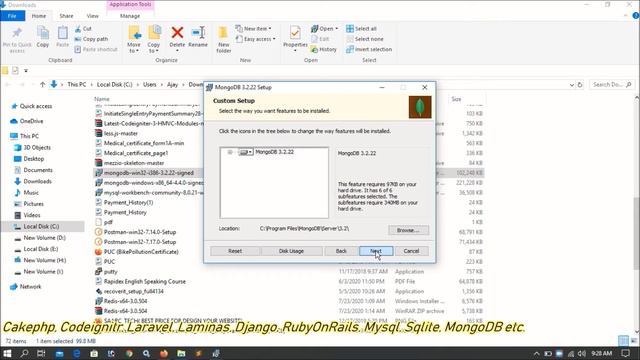Click the red Delete icon
Viewport: 640px width, 360px height.
click(x=177, y=33)
